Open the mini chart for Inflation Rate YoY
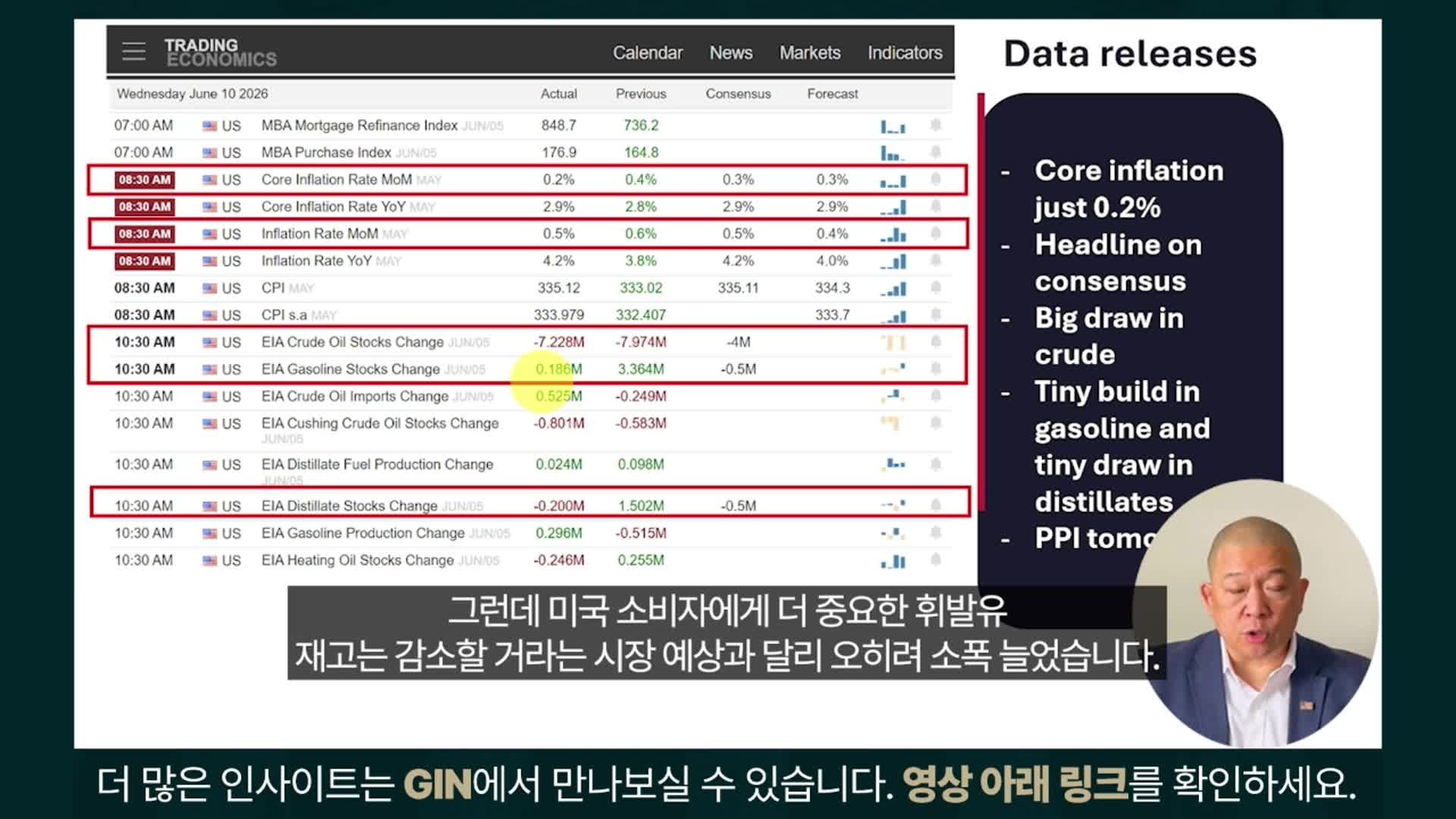 (x=893, y=262)
